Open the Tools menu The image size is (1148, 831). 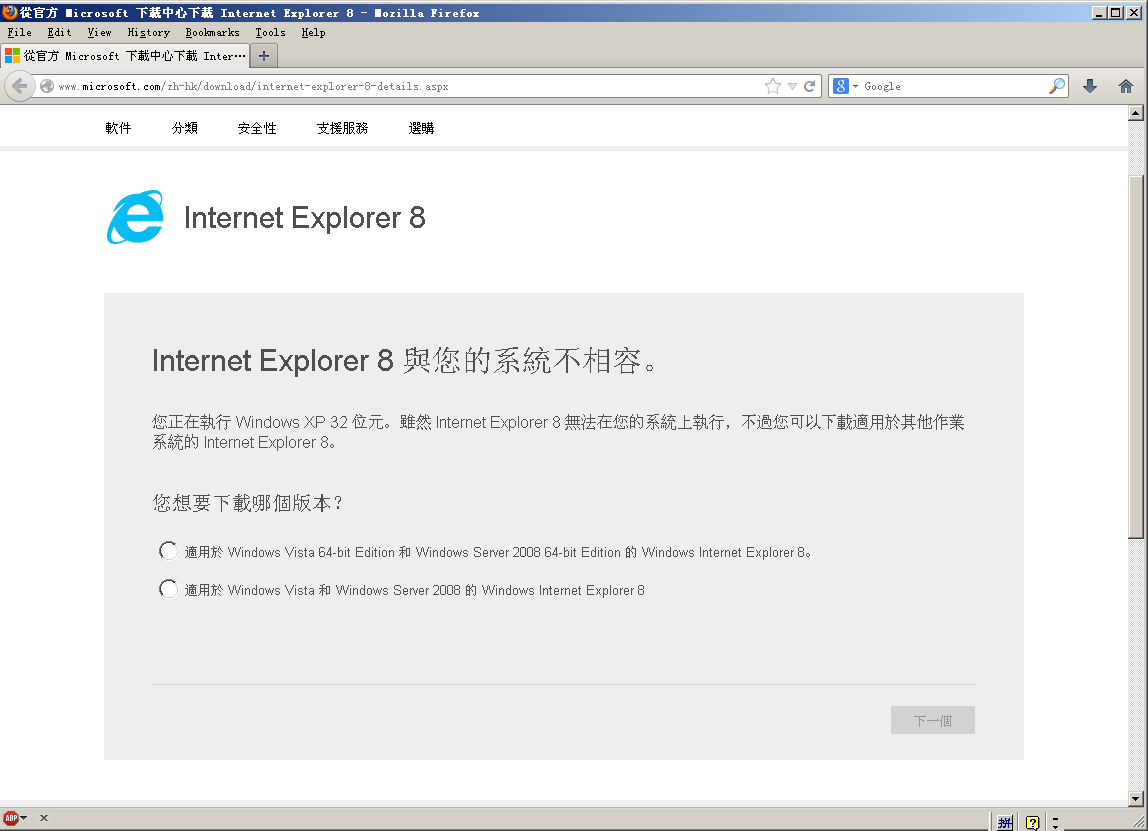270,32
